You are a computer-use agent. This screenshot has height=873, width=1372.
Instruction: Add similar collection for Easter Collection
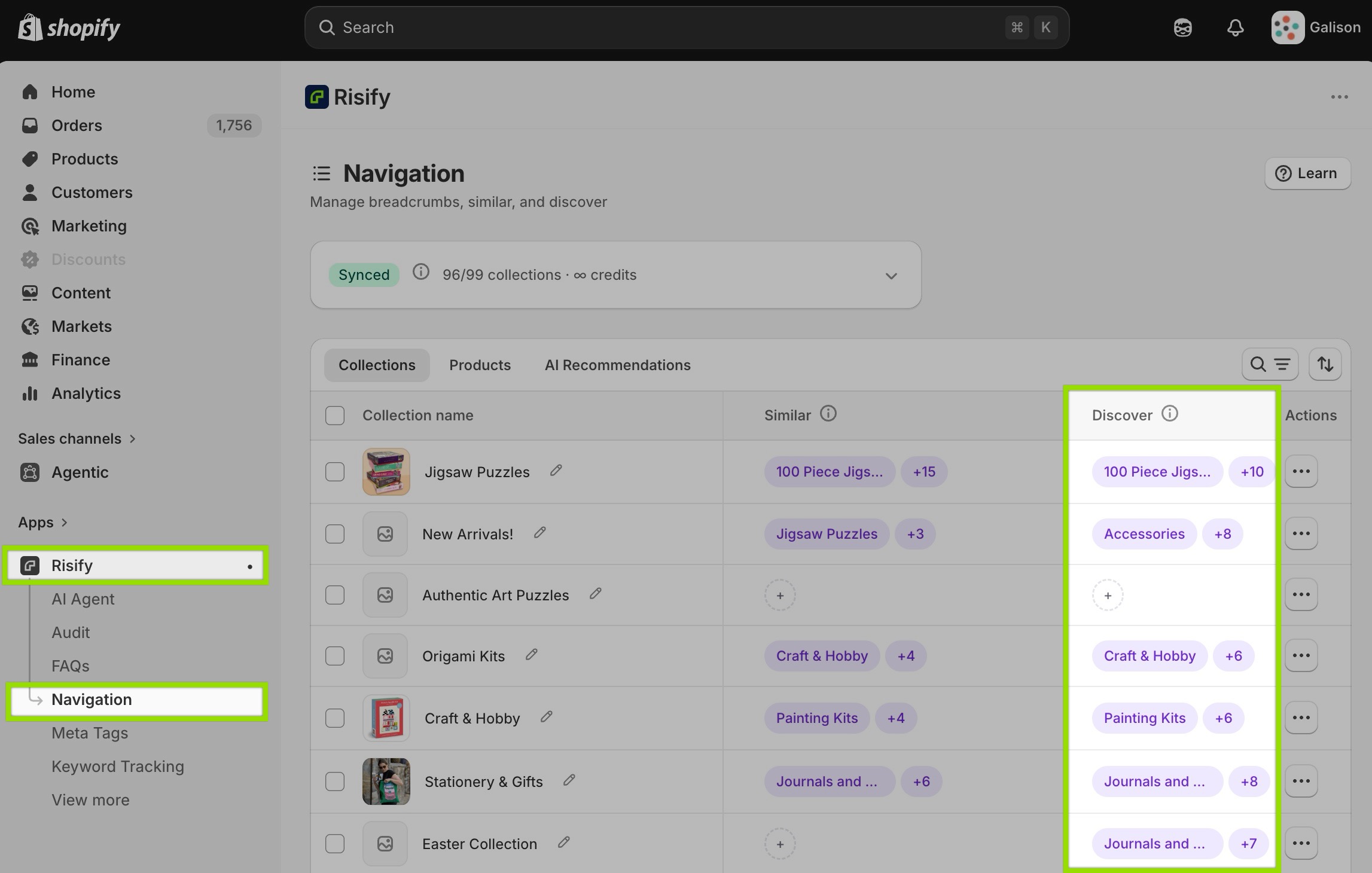coord(780,844)
